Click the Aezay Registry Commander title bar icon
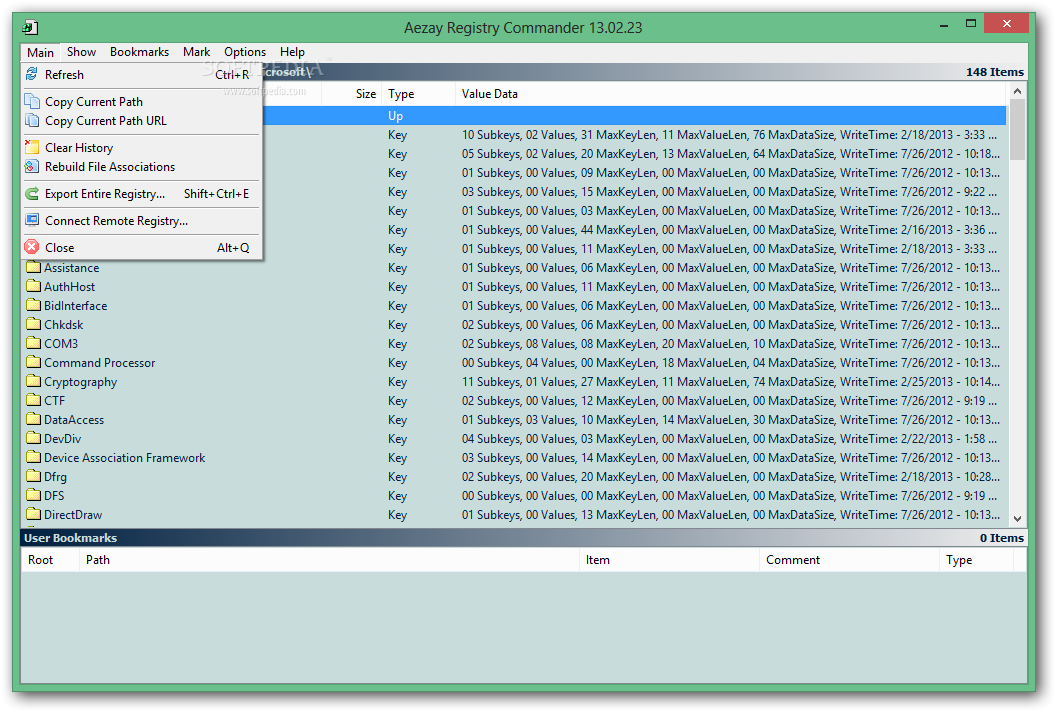The height and width of the screenshot is (712, 1056). [x=30, y=28]
